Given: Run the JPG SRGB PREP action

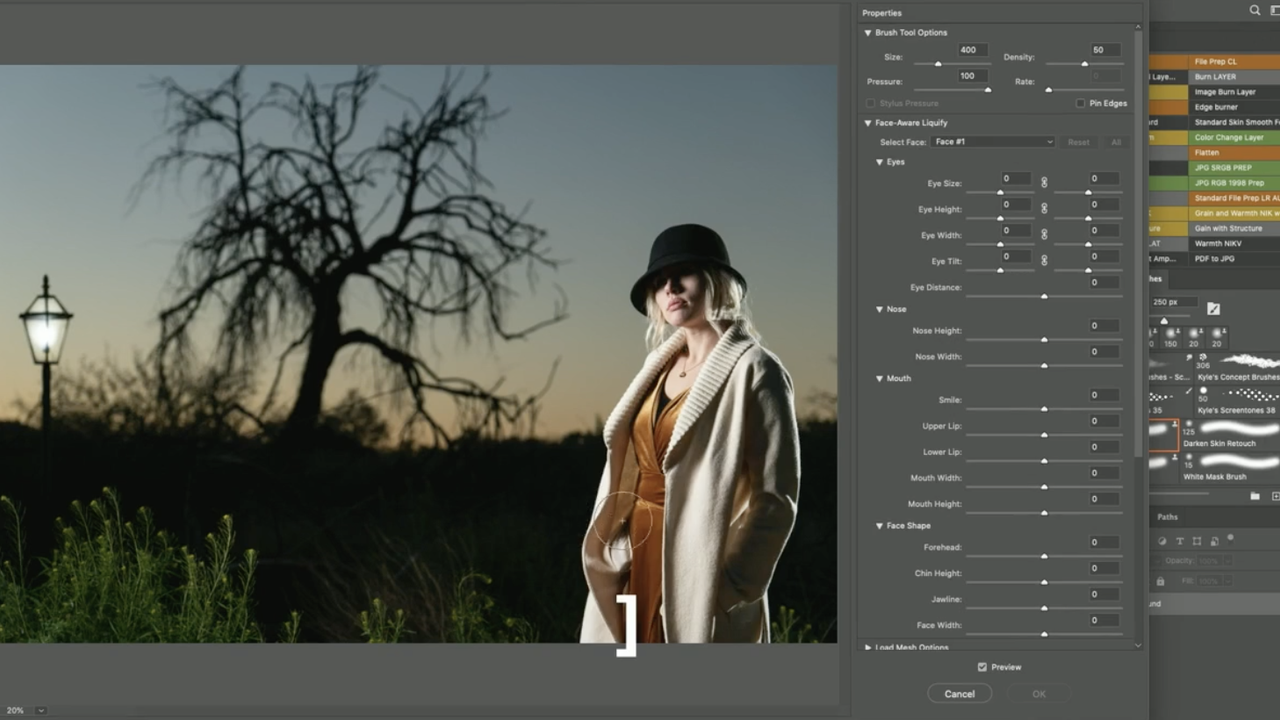Looking at the screenshot, I should 1234,167.
